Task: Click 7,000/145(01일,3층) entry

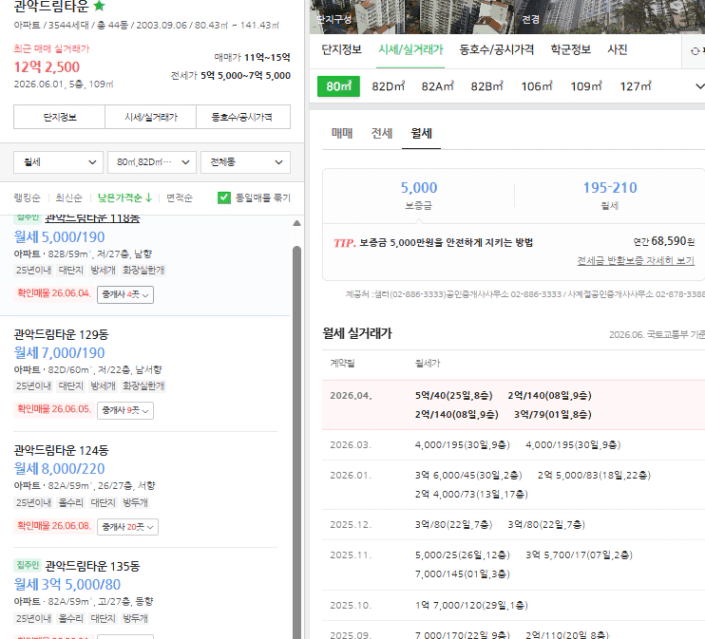Action: pos(462,574)
